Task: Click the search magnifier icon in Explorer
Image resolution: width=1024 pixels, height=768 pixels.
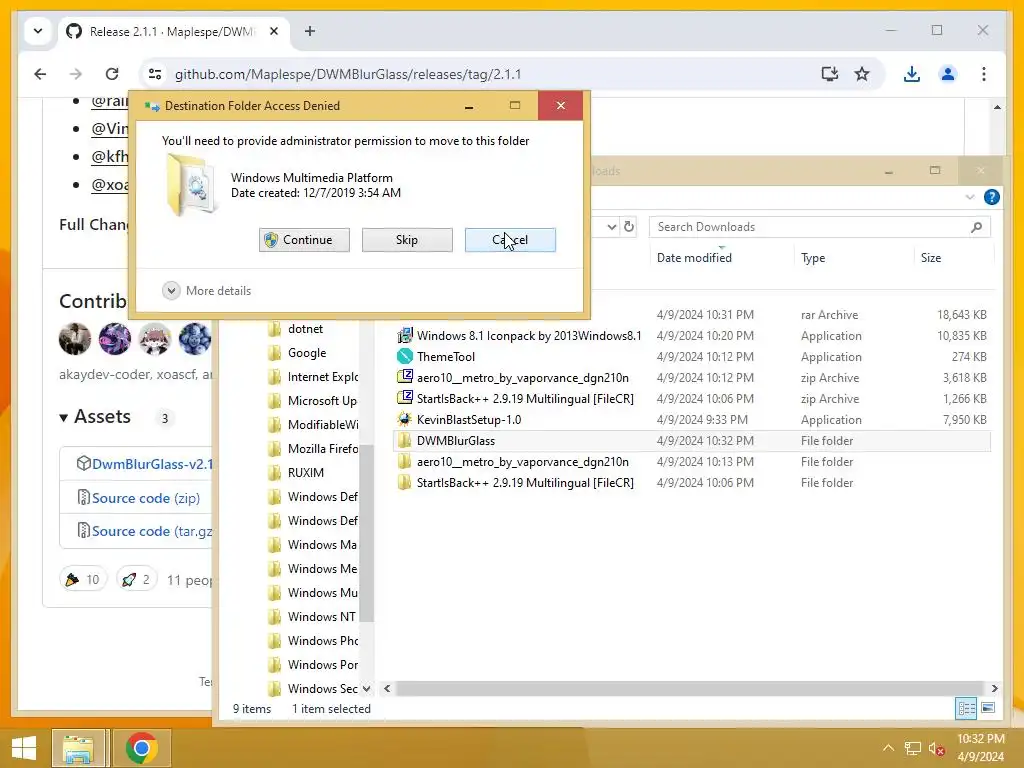Action: [976, 227]
